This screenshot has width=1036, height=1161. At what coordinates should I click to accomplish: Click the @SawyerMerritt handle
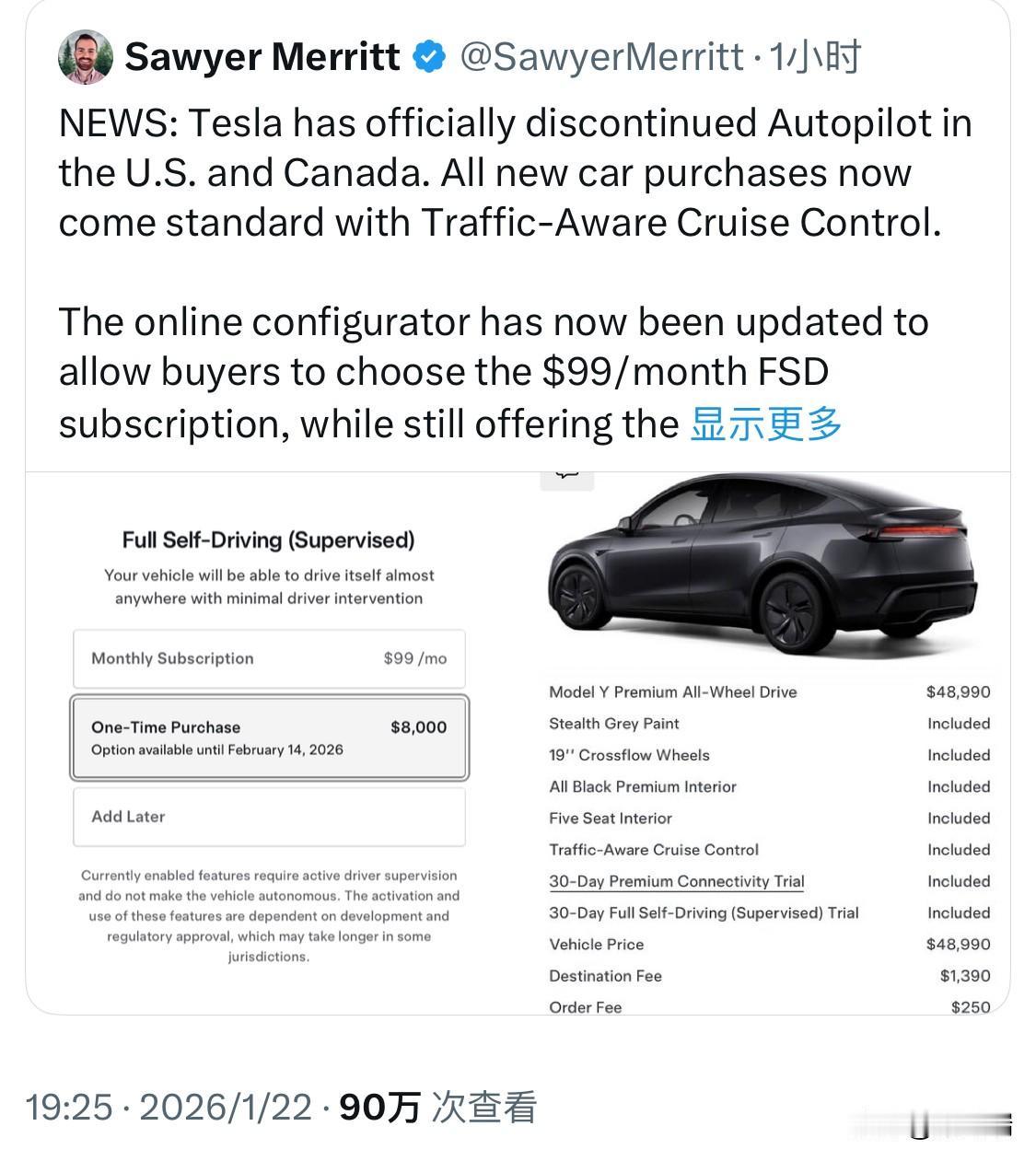pyautogui.click(x=602, y=57)
